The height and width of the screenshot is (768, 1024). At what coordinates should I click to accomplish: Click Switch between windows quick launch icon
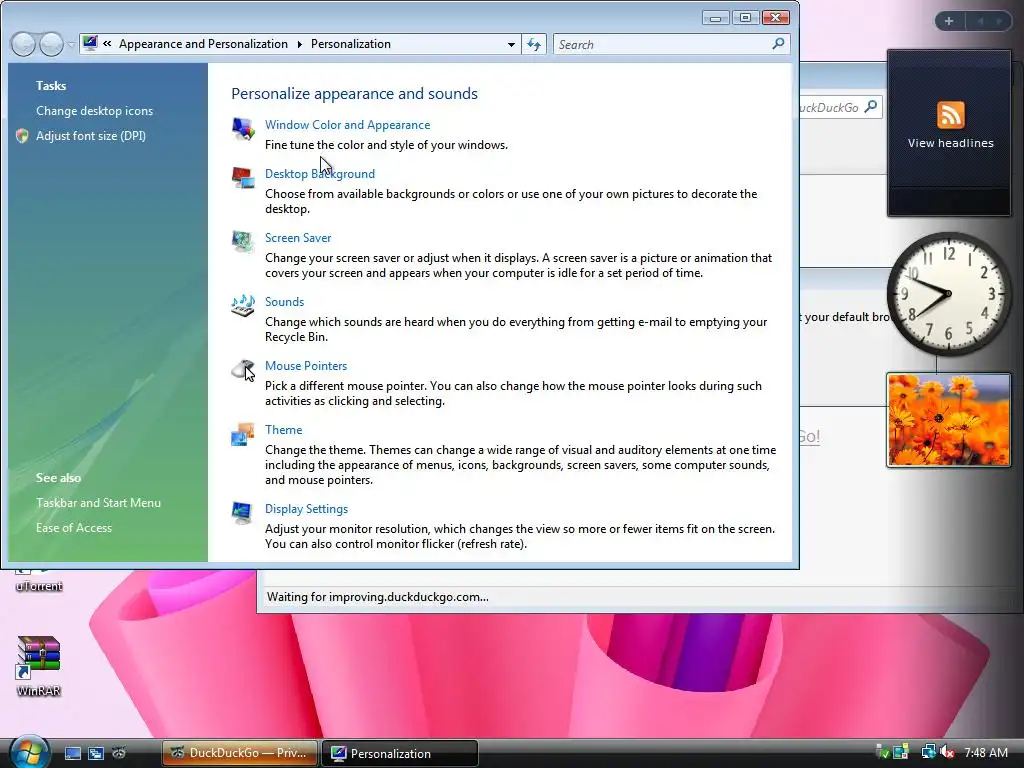95,753
